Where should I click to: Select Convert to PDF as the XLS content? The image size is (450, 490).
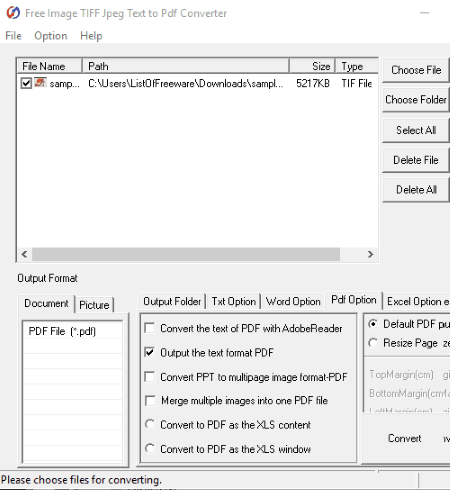150,424
